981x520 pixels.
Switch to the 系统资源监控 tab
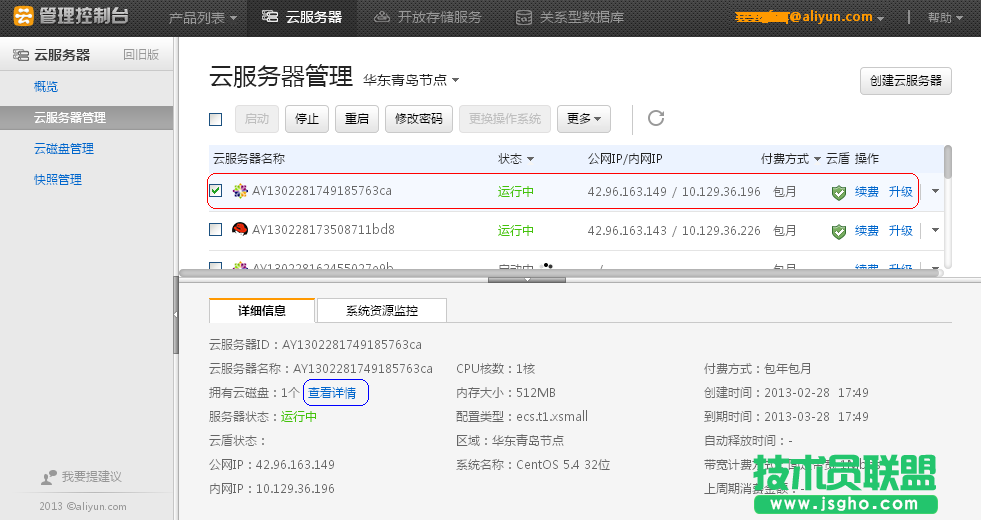click(382, 310)
